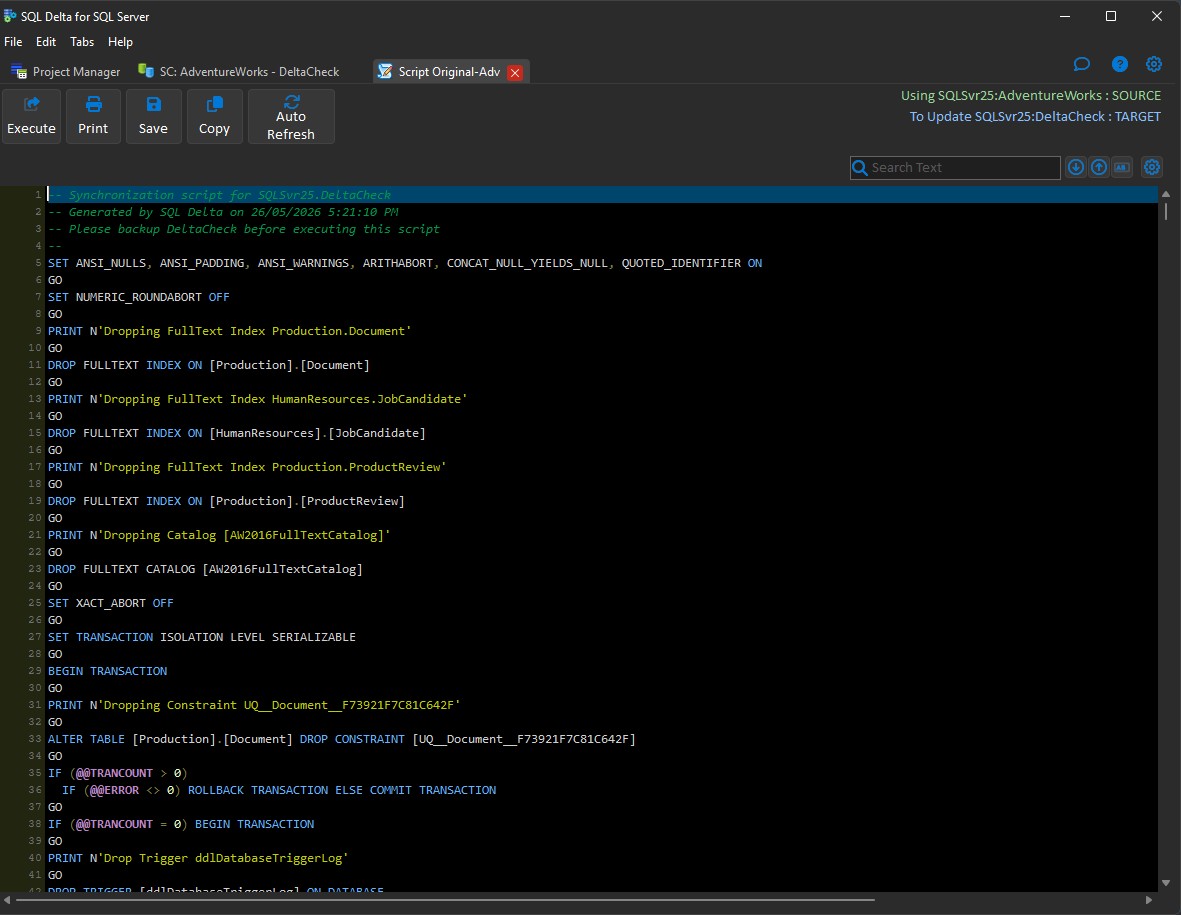Screen dimensions: 1181x915
Task: Switch to SC: AdventureWorks - DeltaCheck tab
Action: point(240,72)
